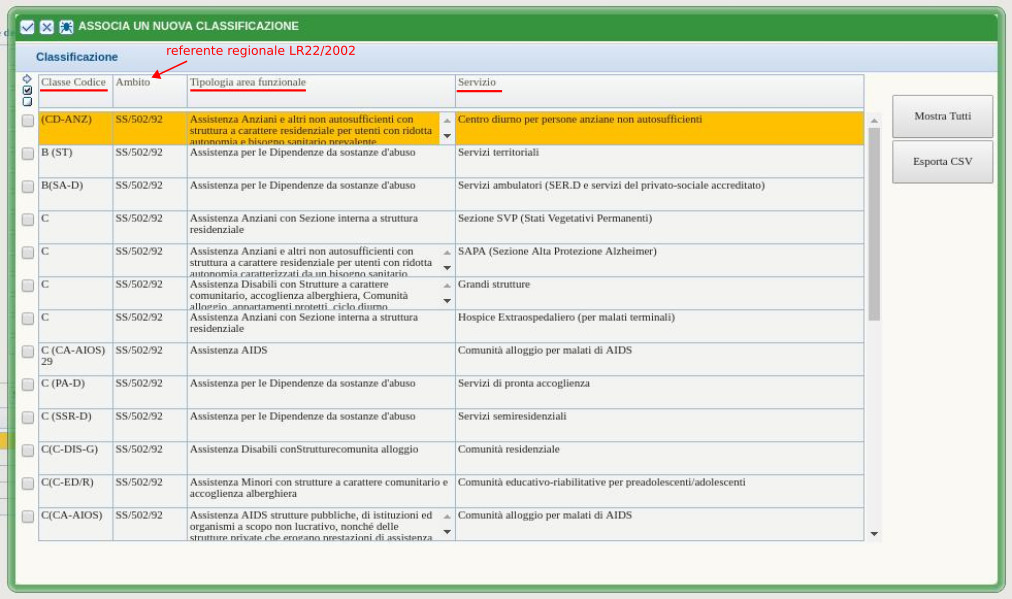This screenshot has width=1012, height=599.
Task: Click the diamond icon above the row checkboxes
Action: (x=27, y=79)
